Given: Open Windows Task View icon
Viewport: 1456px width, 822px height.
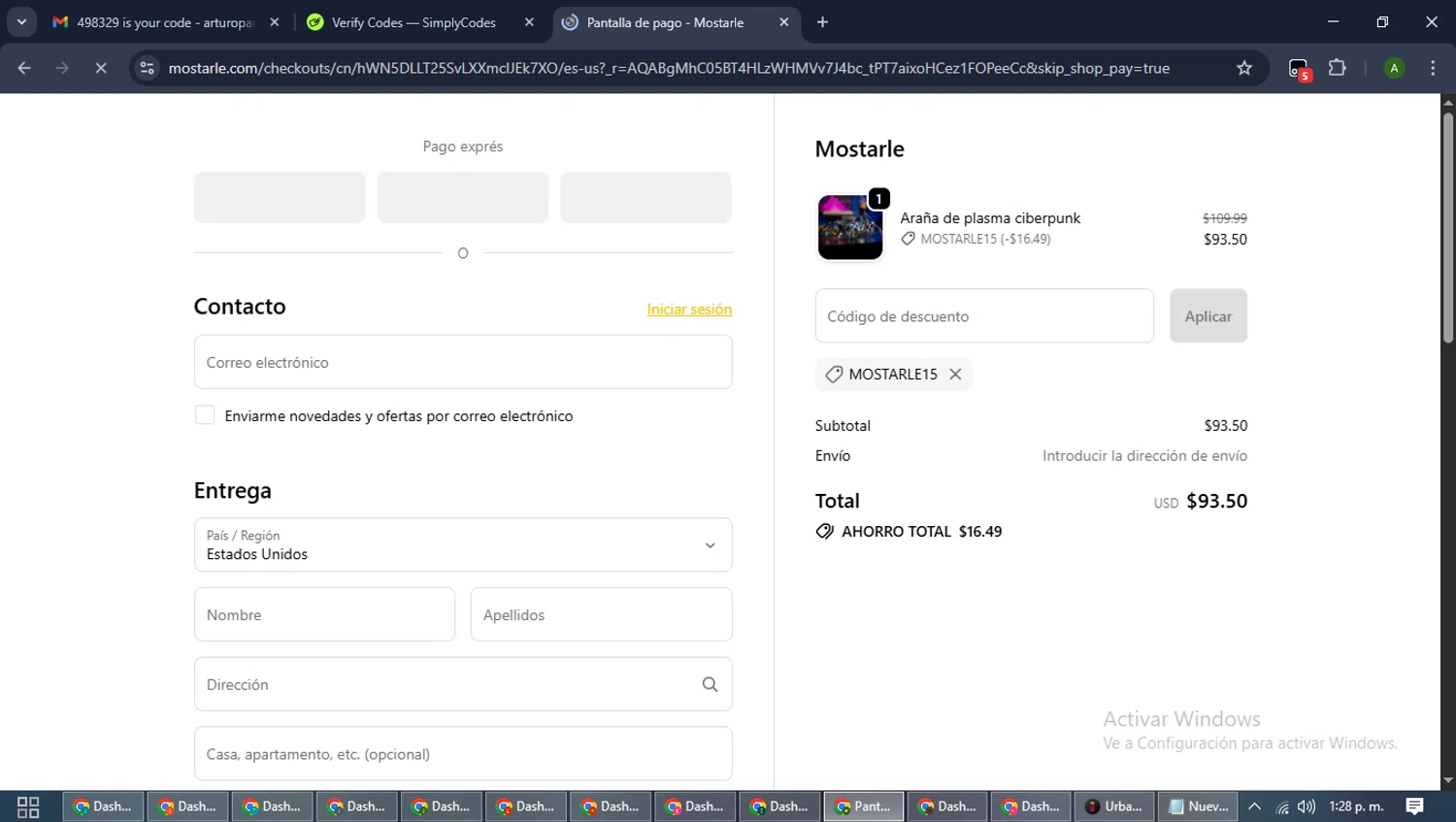Looking at the screenshot, I should point(28,806).
